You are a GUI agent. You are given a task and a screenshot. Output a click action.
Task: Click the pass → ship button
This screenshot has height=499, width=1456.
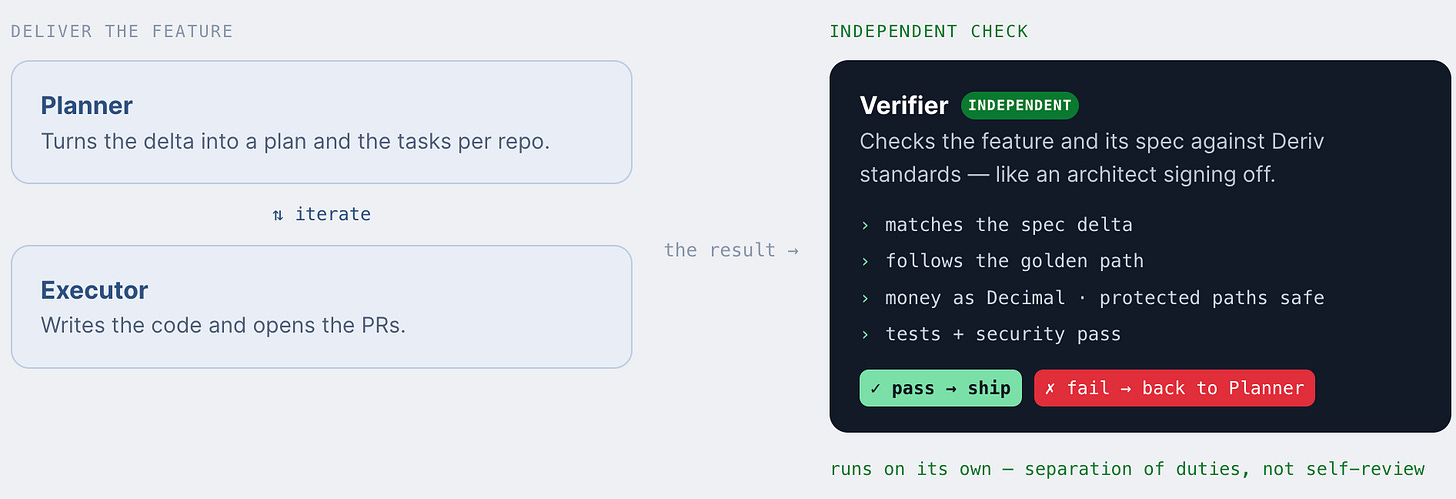click(x=941, y=388)
